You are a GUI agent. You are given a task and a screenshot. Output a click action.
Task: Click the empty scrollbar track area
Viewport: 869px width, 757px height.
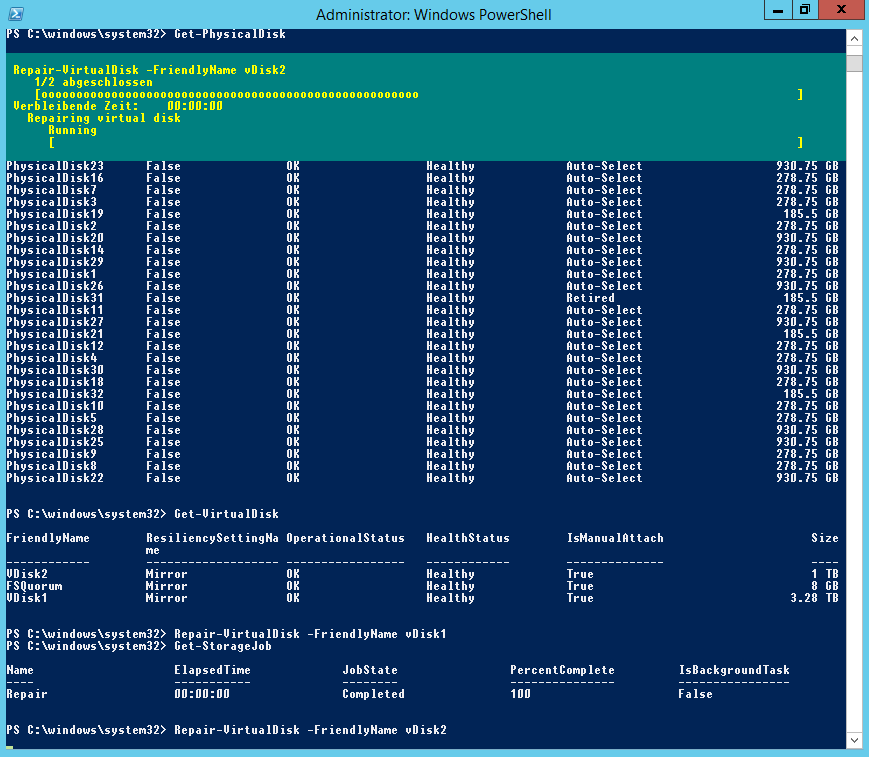coord(854,400)
